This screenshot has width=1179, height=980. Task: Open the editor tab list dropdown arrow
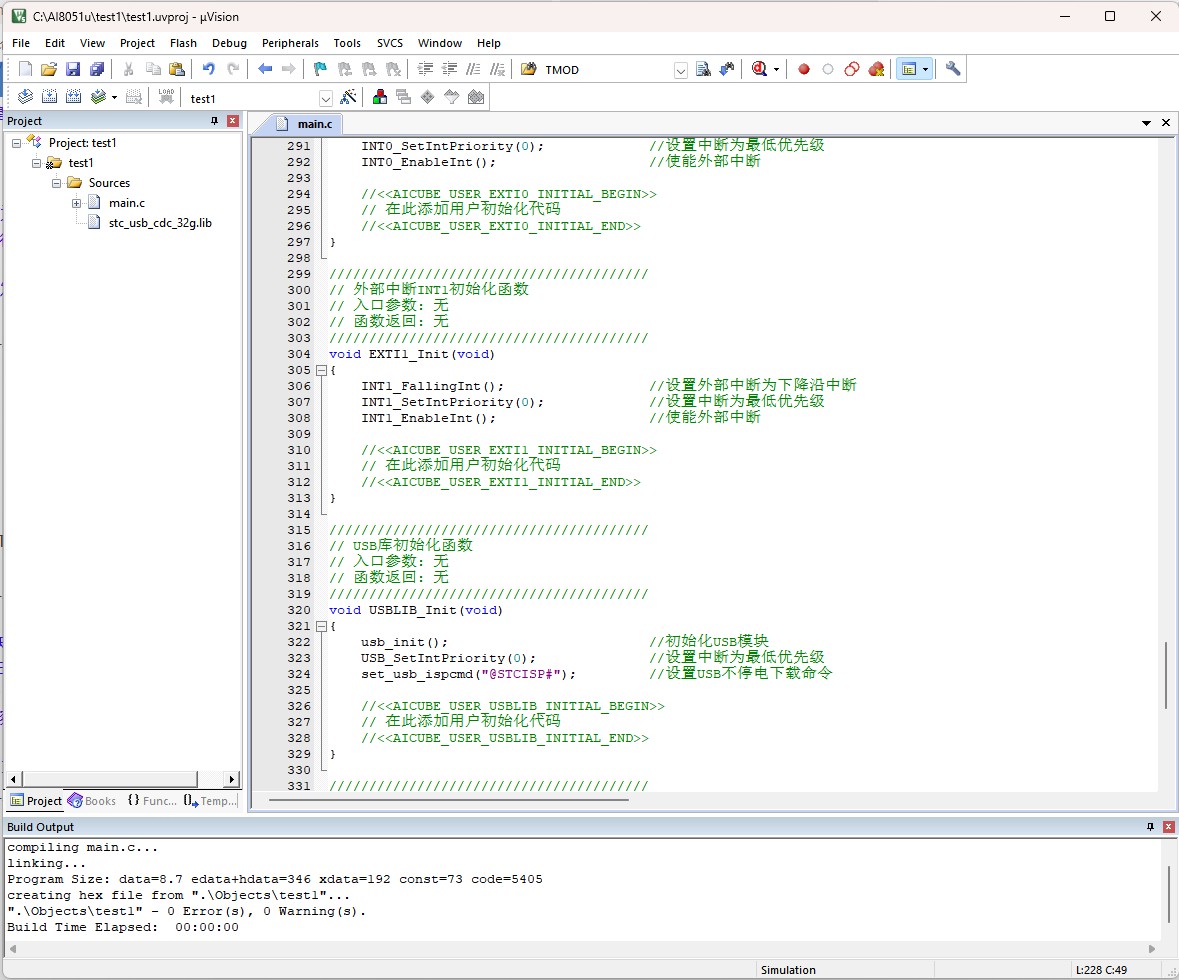pos(1146,123)
